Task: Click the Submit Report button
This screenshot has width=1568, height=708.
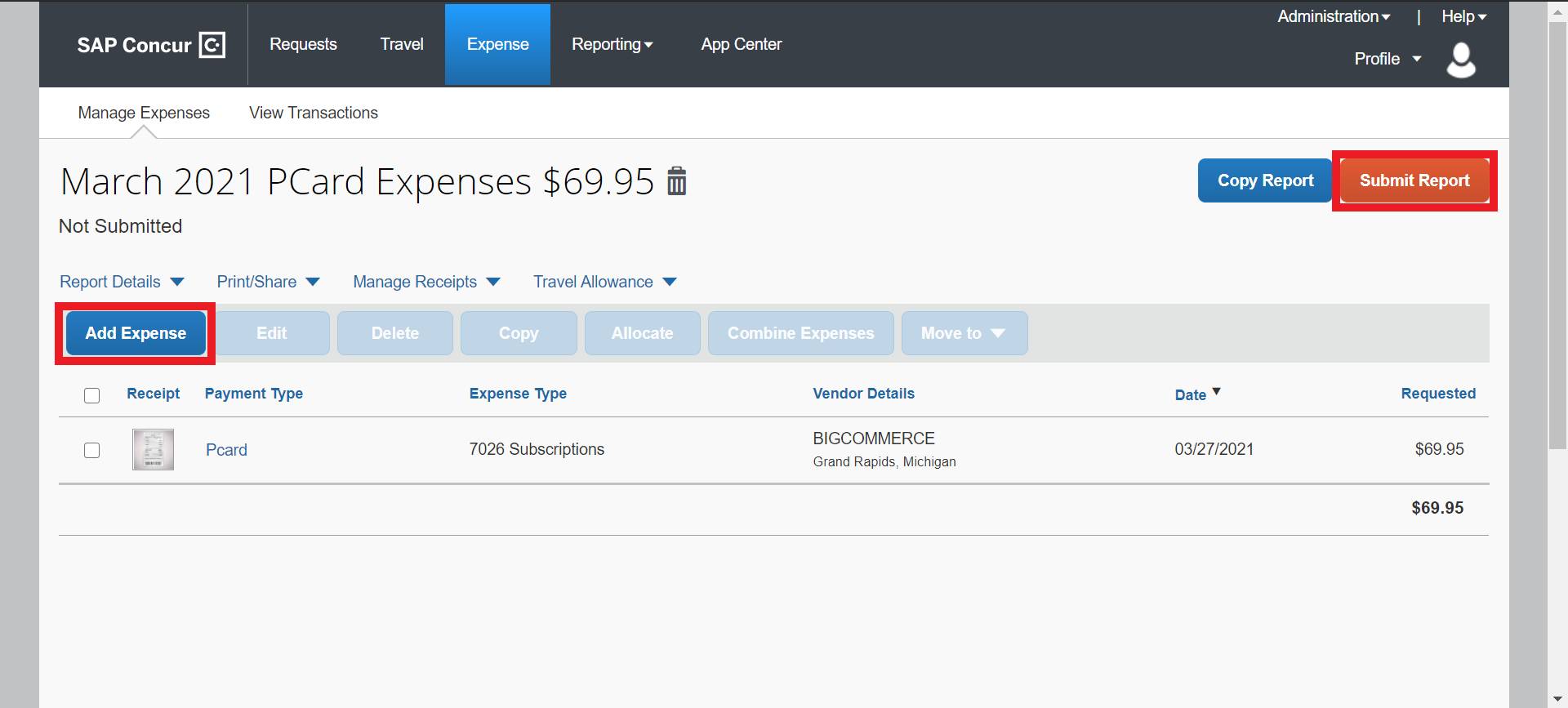Action: 1414,180
